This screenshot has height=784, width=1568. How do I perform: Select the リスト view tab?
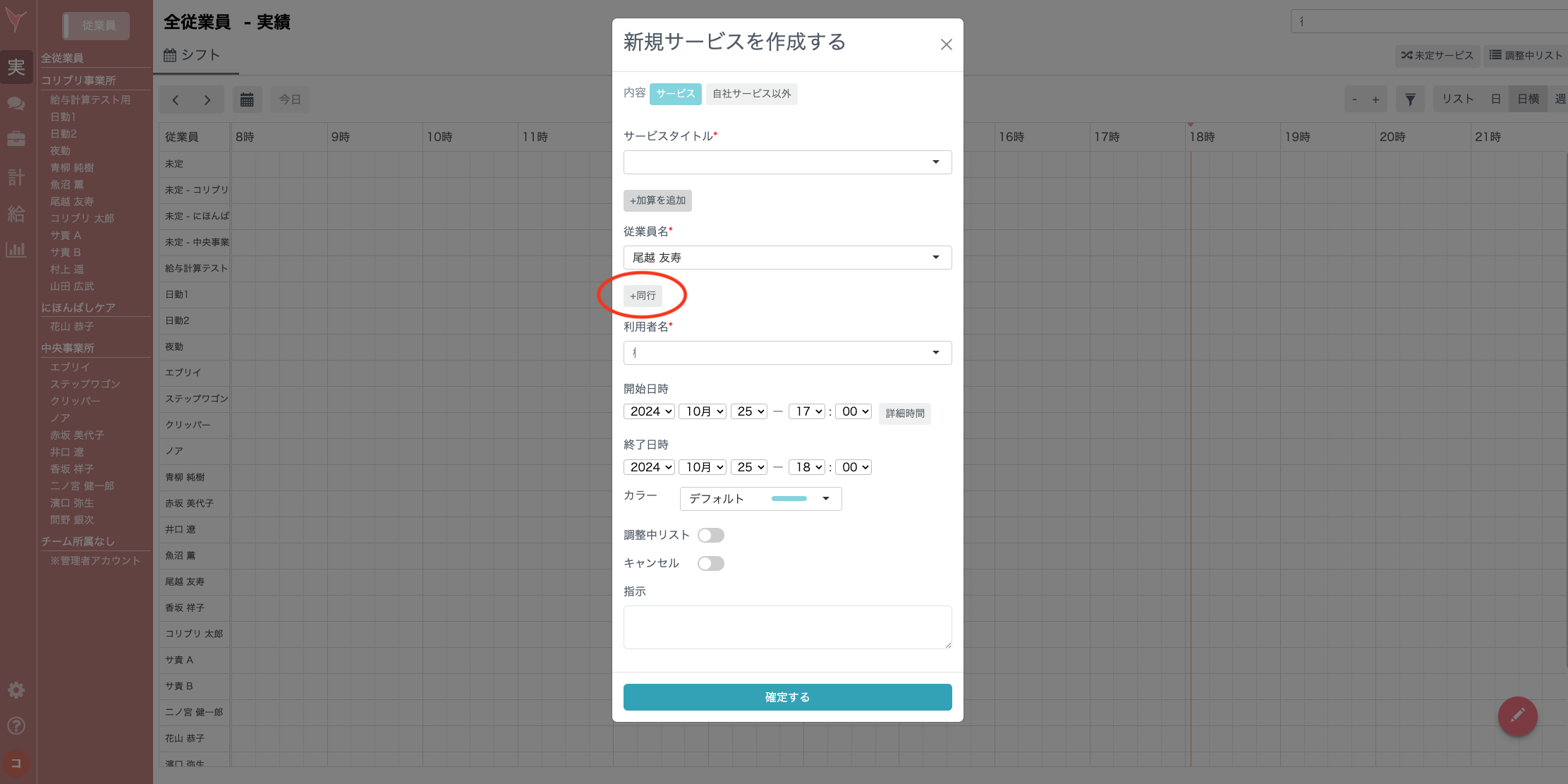(1457, 99)
